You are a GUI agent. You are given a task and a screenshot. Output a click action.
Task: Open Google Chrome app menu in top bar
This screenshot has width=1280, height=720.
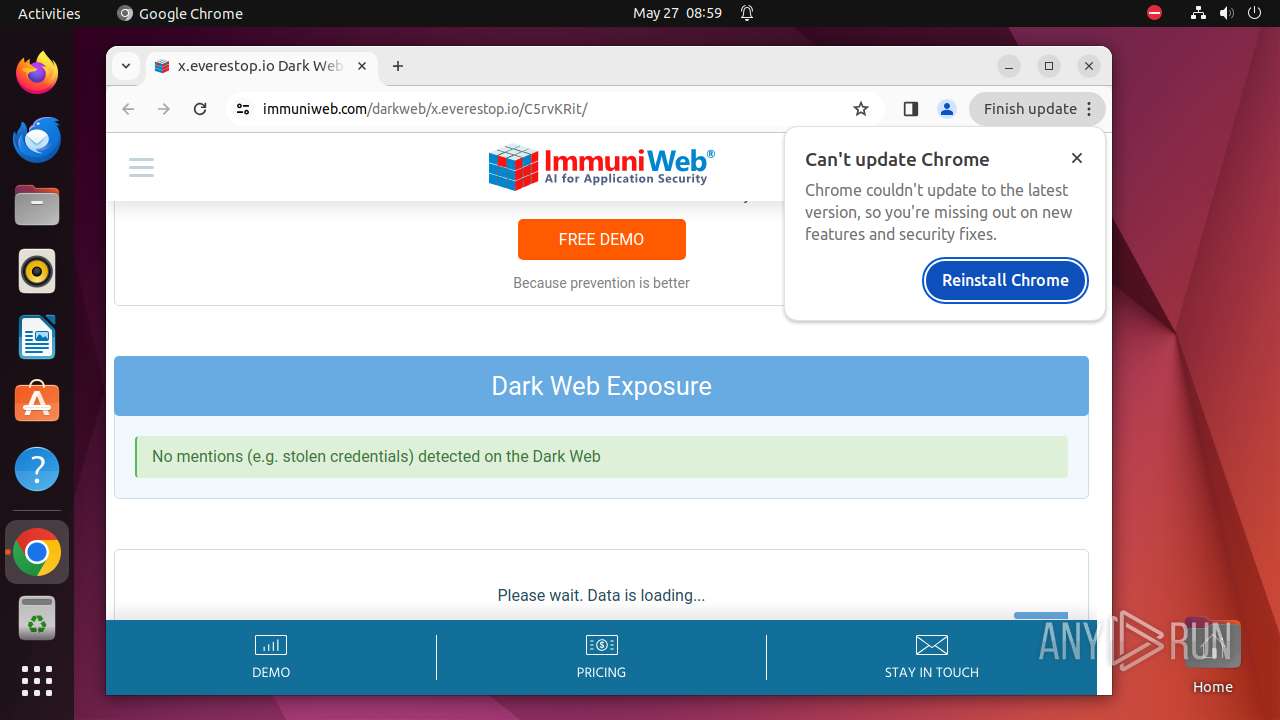tap(180, 13)
